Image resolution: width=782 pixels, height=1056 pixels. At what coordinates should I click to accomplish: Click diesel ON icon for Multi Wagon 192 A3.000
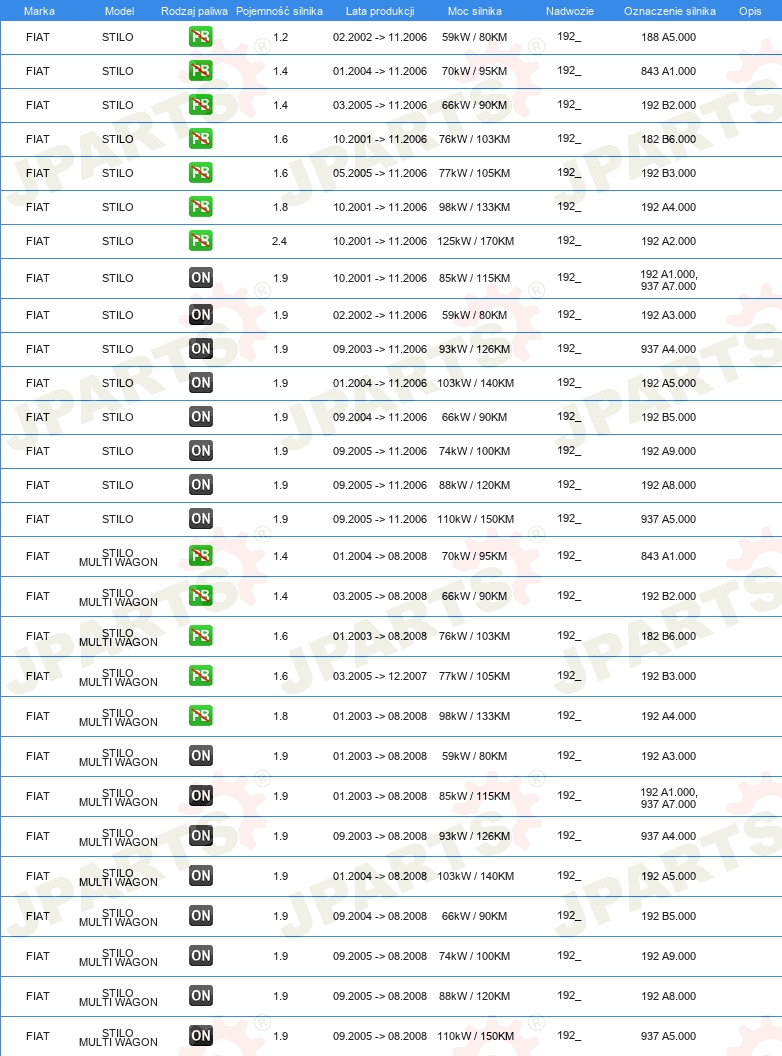(201, 756)
